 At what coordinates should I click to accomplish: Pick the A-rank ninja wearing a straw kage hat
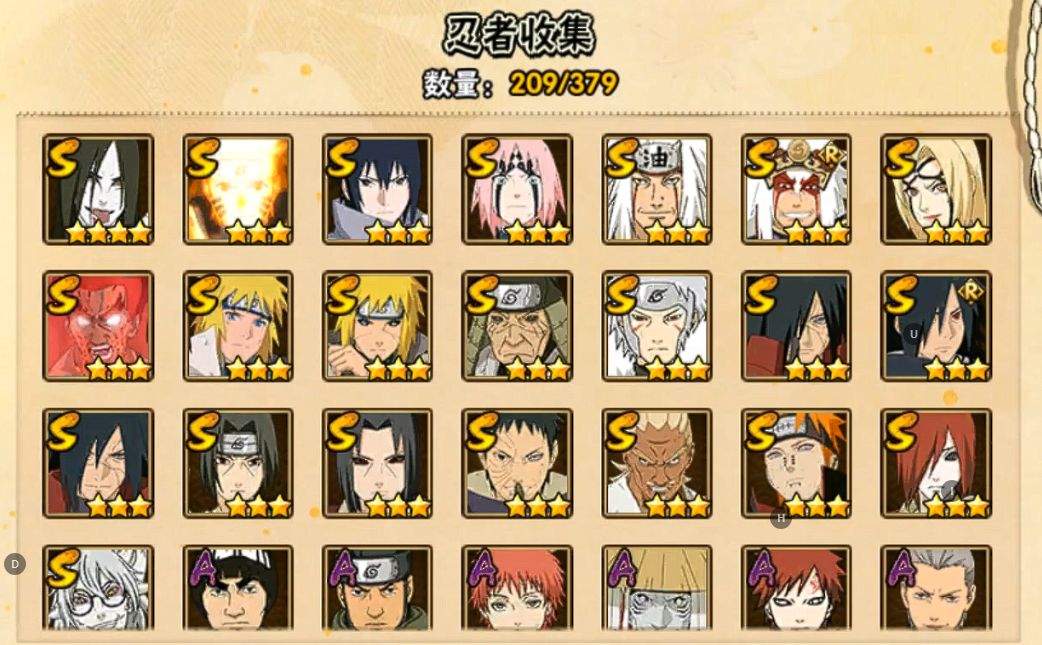(657, 588)
